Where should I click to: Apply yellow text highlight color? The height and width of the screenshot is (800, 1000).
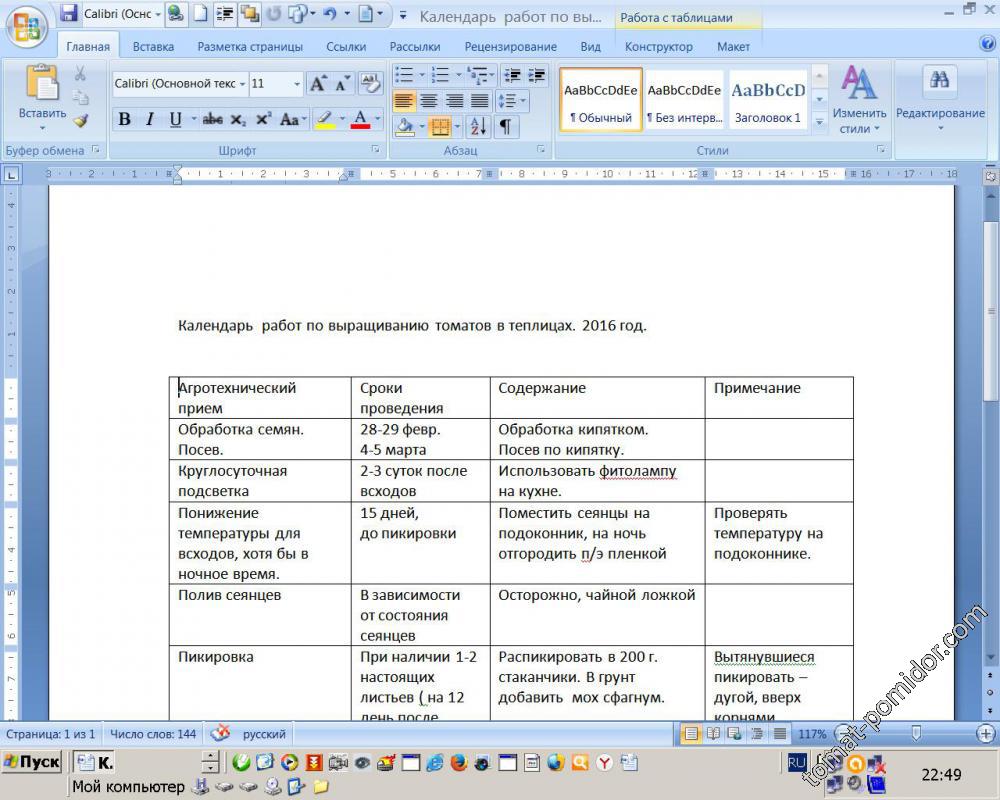(325, 119)
